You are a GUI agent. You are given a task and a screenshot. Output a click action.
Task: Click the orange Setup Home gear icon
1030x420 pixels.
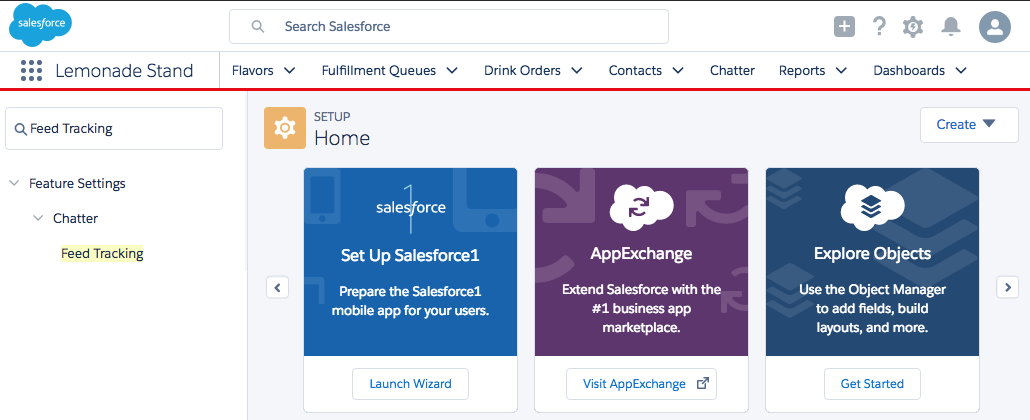click(285, 128)
